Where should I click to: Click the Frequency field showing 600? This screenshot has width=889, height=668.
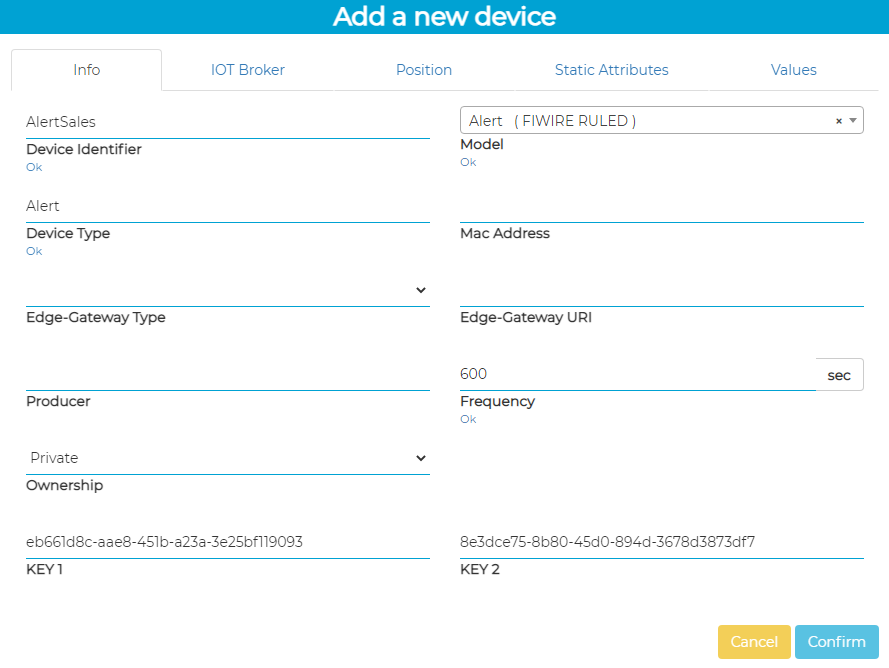pyautogui.click(x=637, y=374)
